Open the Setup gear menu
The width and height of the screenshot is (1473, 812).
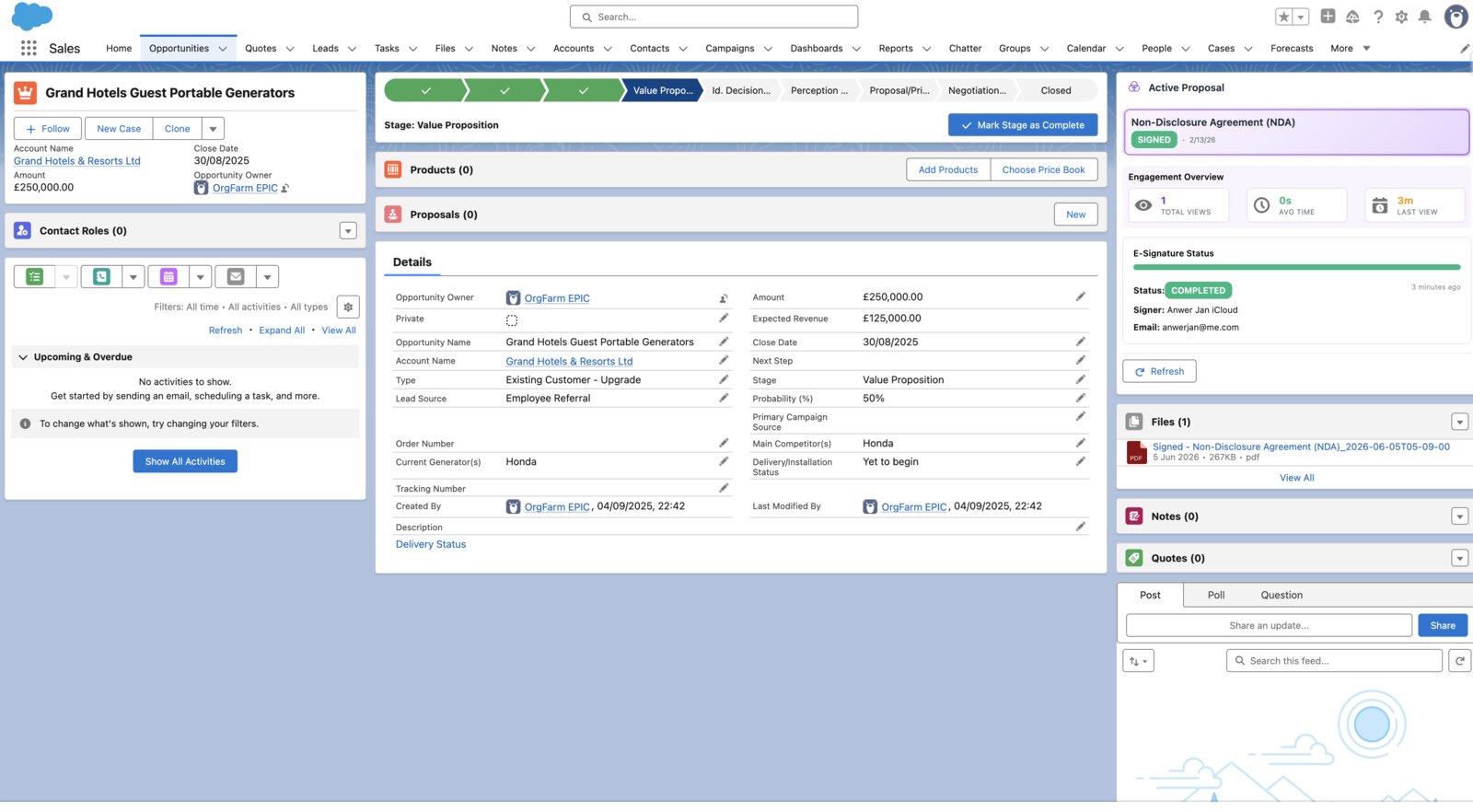click(x=1401, y=17)
